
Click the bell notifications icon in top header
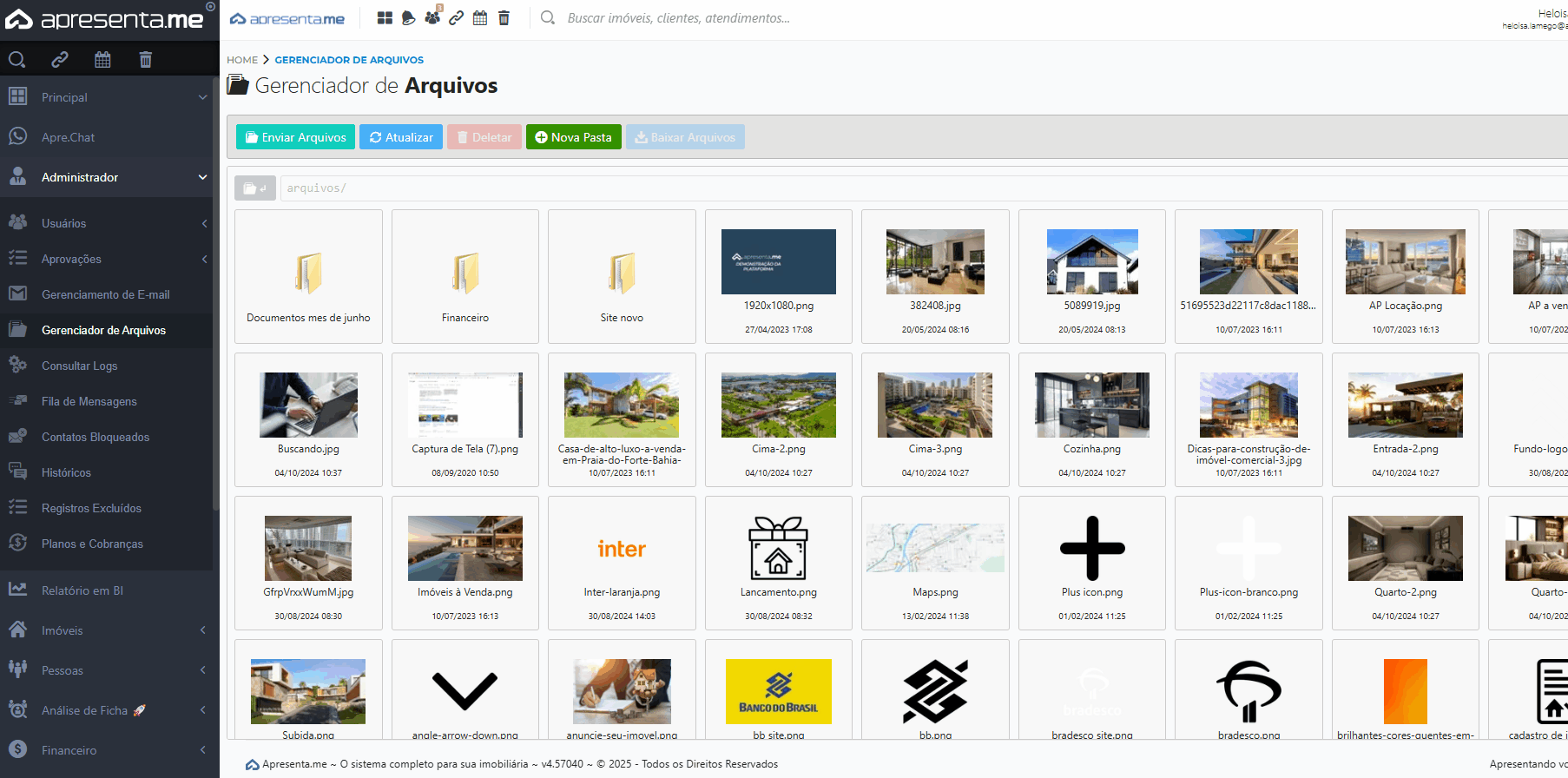408,18
